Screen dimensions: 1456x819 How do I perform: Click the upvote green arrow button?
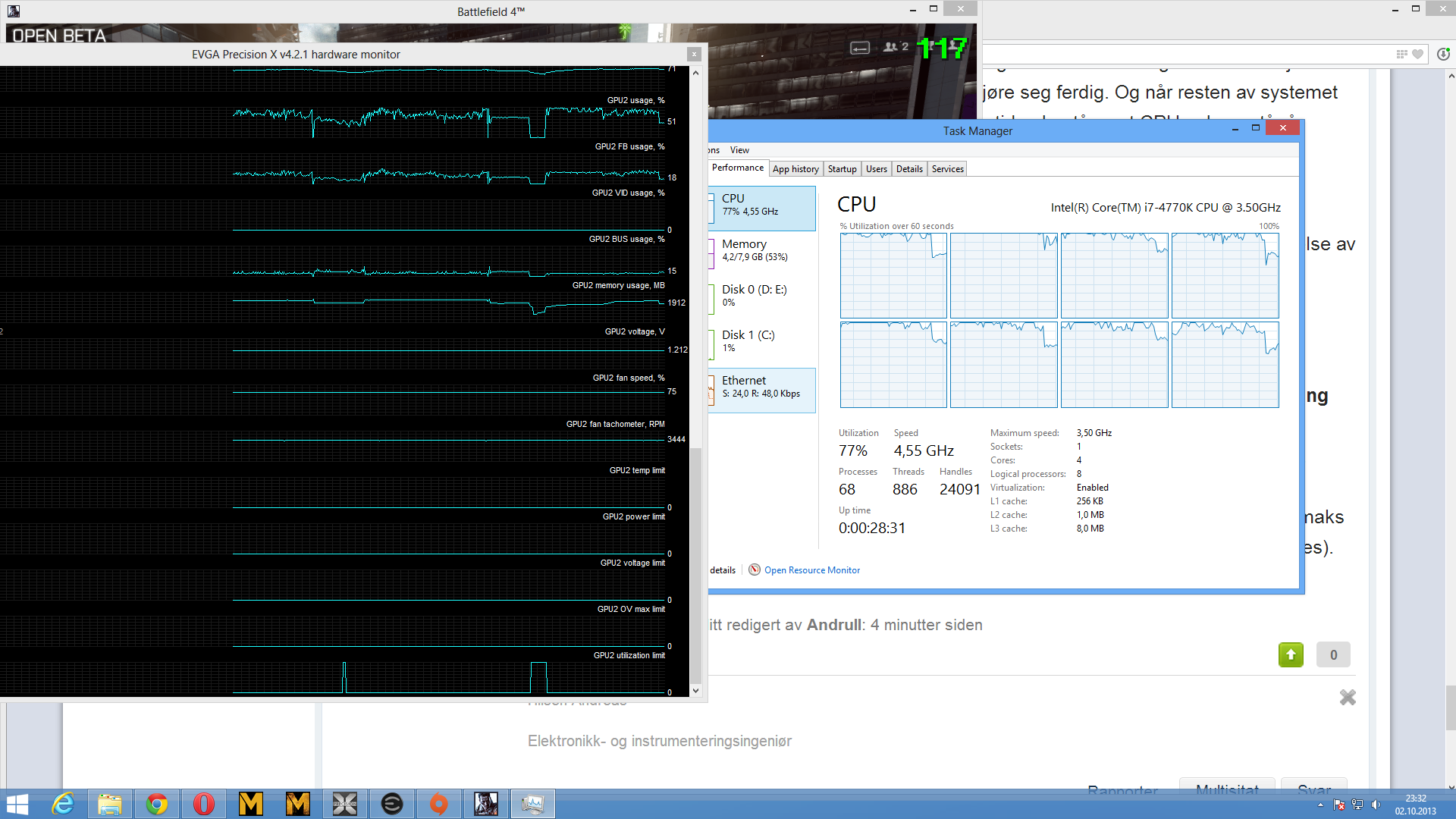(x=1291, y=654)
